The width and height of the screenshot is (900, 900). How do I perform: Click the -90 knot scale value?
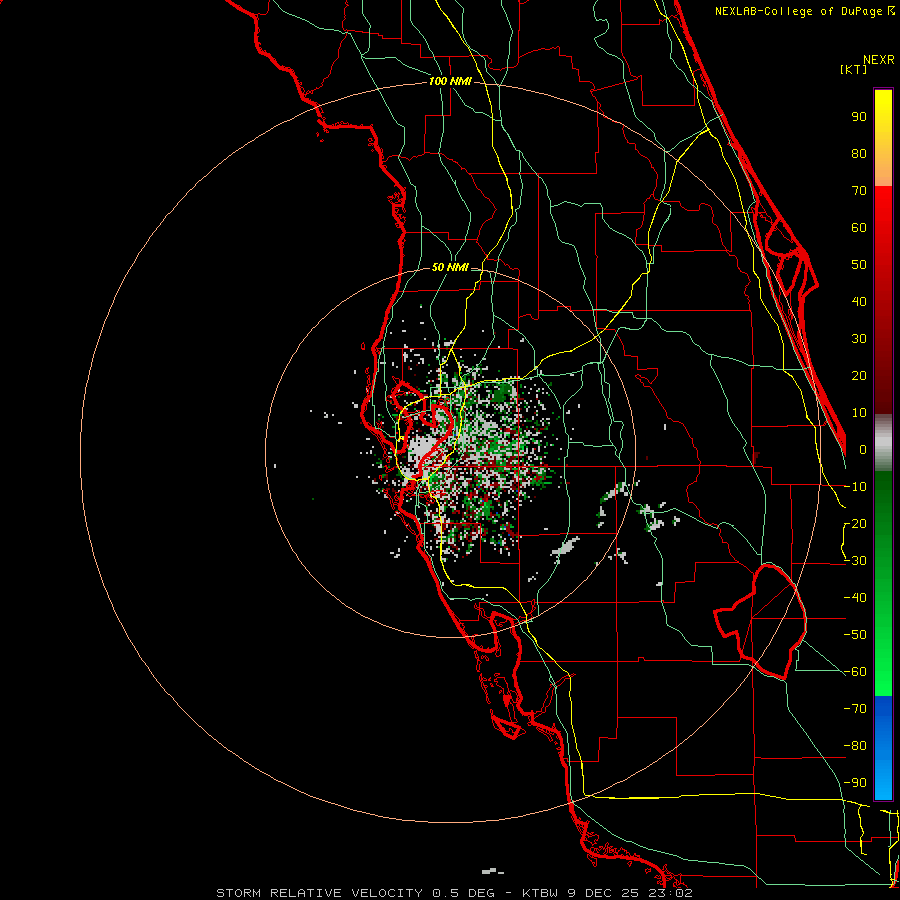pos(855,783)
